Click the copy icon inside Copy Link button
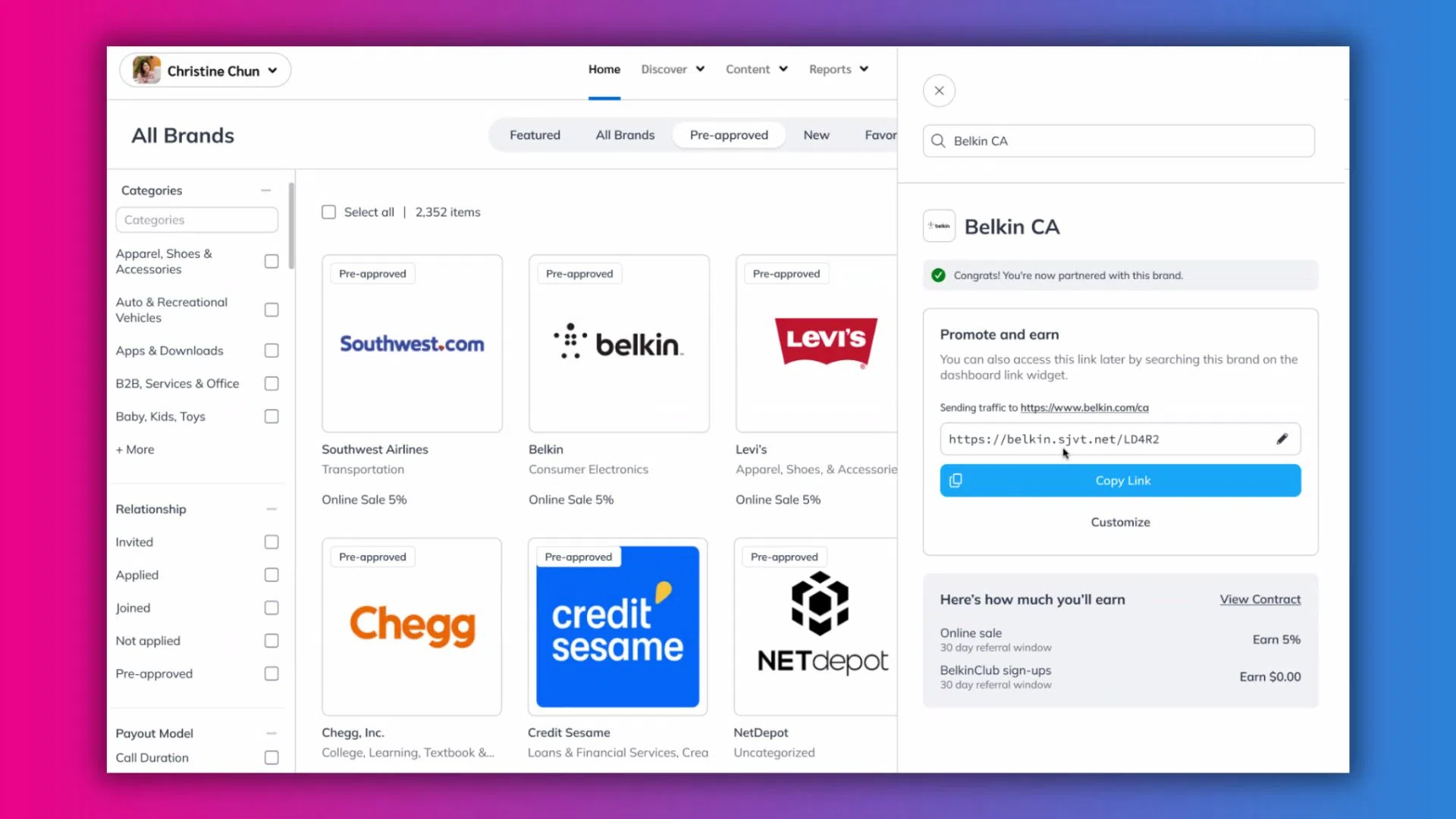 955,480
